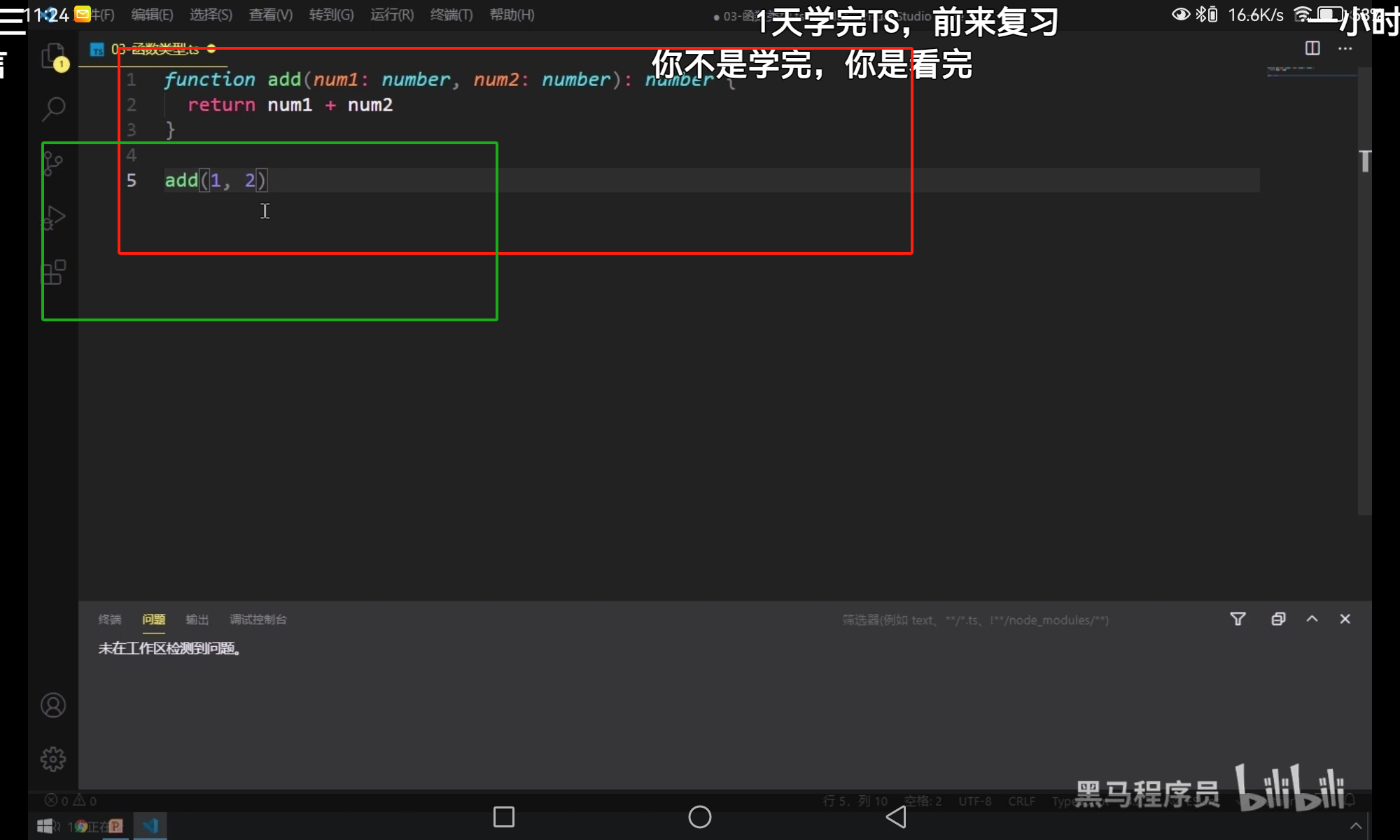
Task: Open the Source Control view
Action: 53,164
